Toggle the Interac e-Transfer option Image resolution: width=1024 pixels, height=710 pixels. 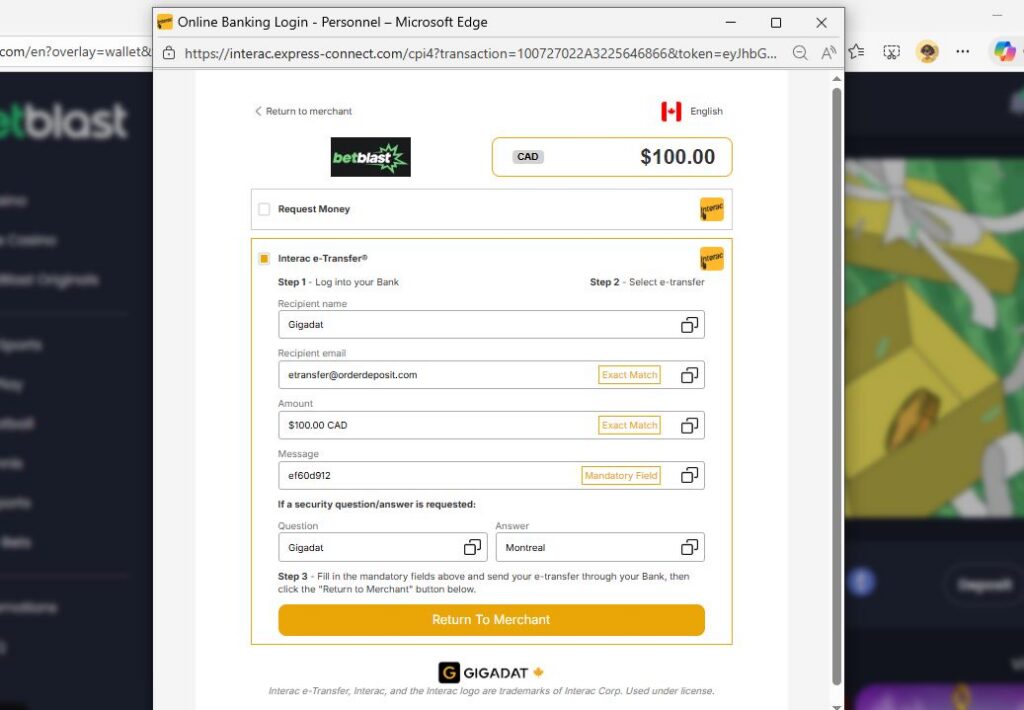coord(264,259)
